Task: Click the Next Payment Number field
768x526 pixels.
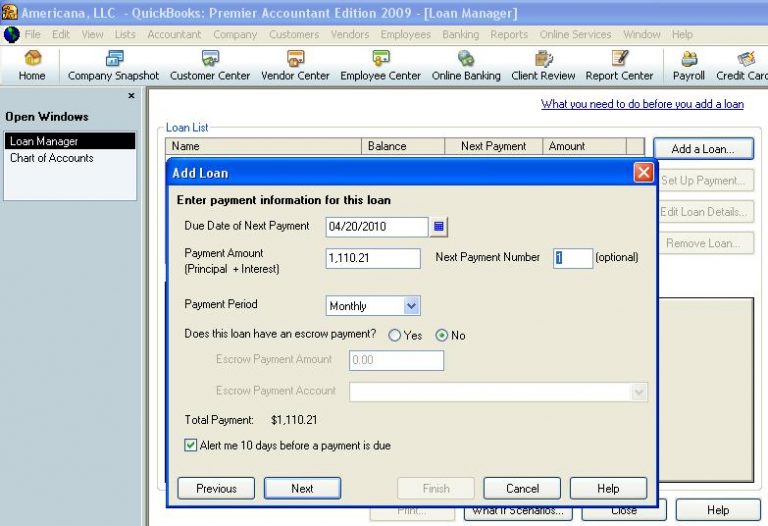Action: pyautogui.click(x=573, y=258)
